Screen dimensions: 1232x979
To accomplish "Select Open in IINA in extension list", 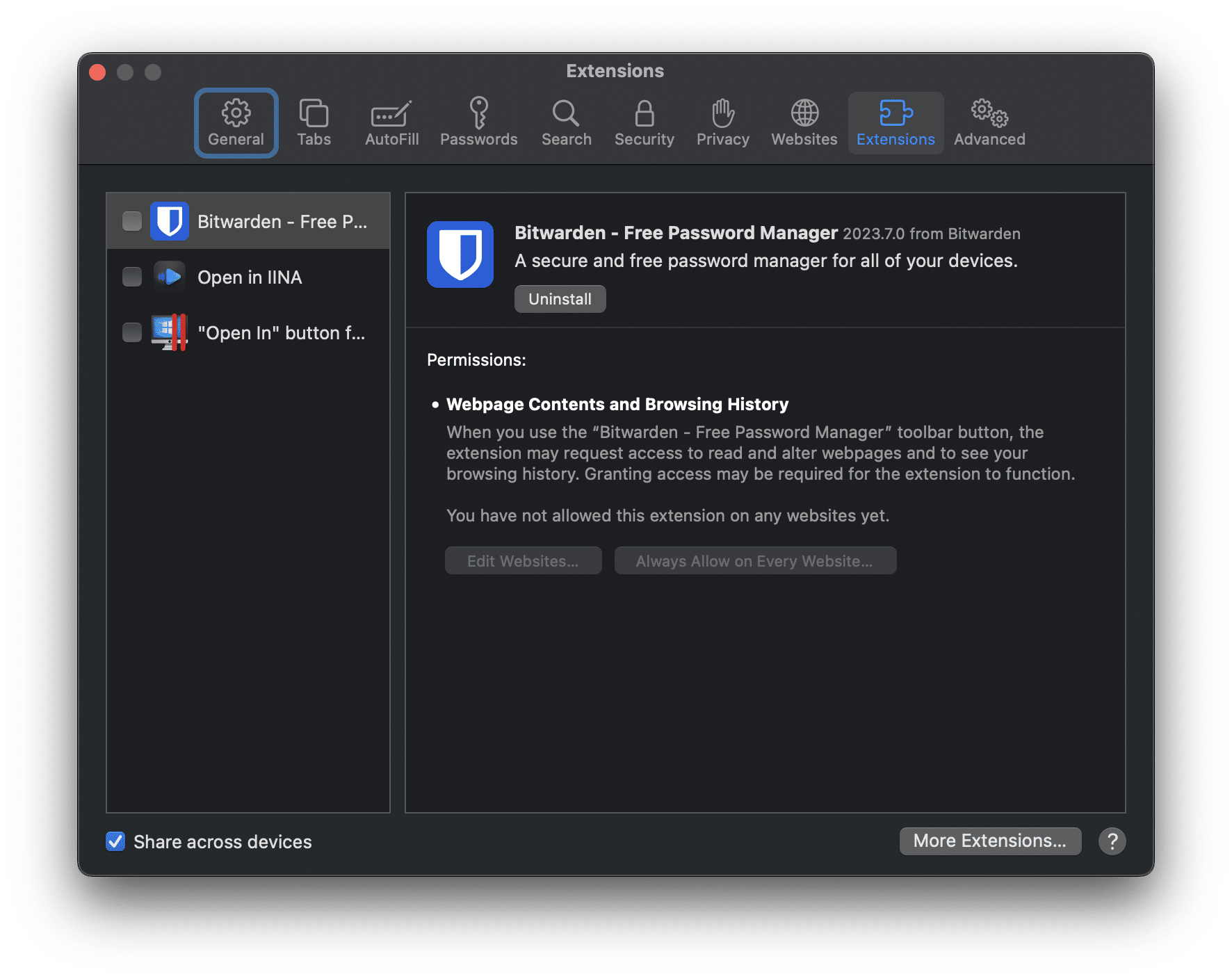I will pyautogui.click(x=250, y=277).
